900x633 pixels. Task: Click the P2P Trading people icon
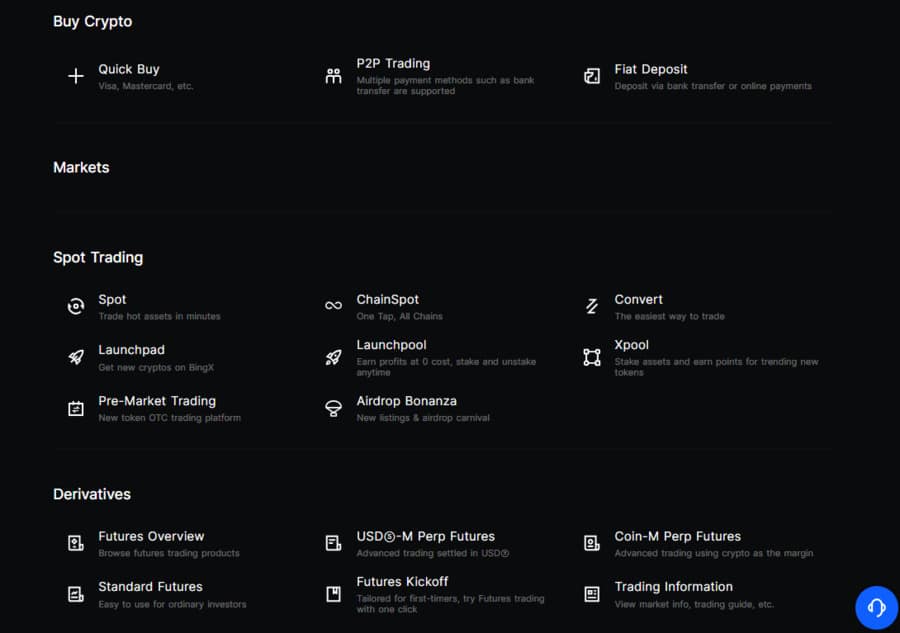tap(334, 76)
